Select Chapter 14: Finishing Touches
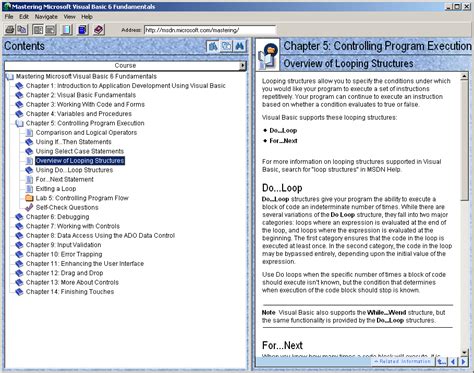The image size is (474, 373). 70,292
